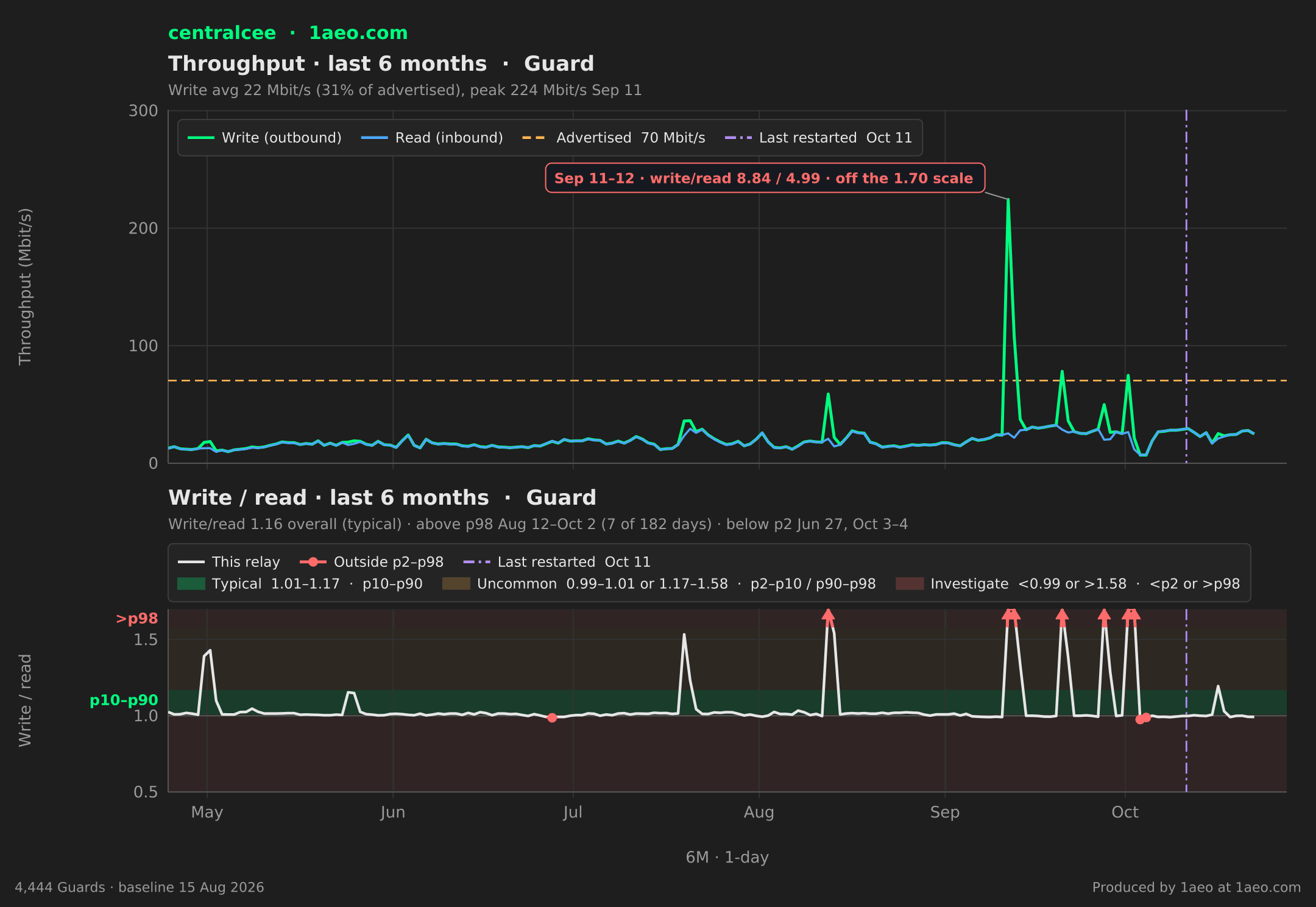
Task: Click the Investigate <0.99 red swatch
Action: pyautogui.click(x=910, y=584)
